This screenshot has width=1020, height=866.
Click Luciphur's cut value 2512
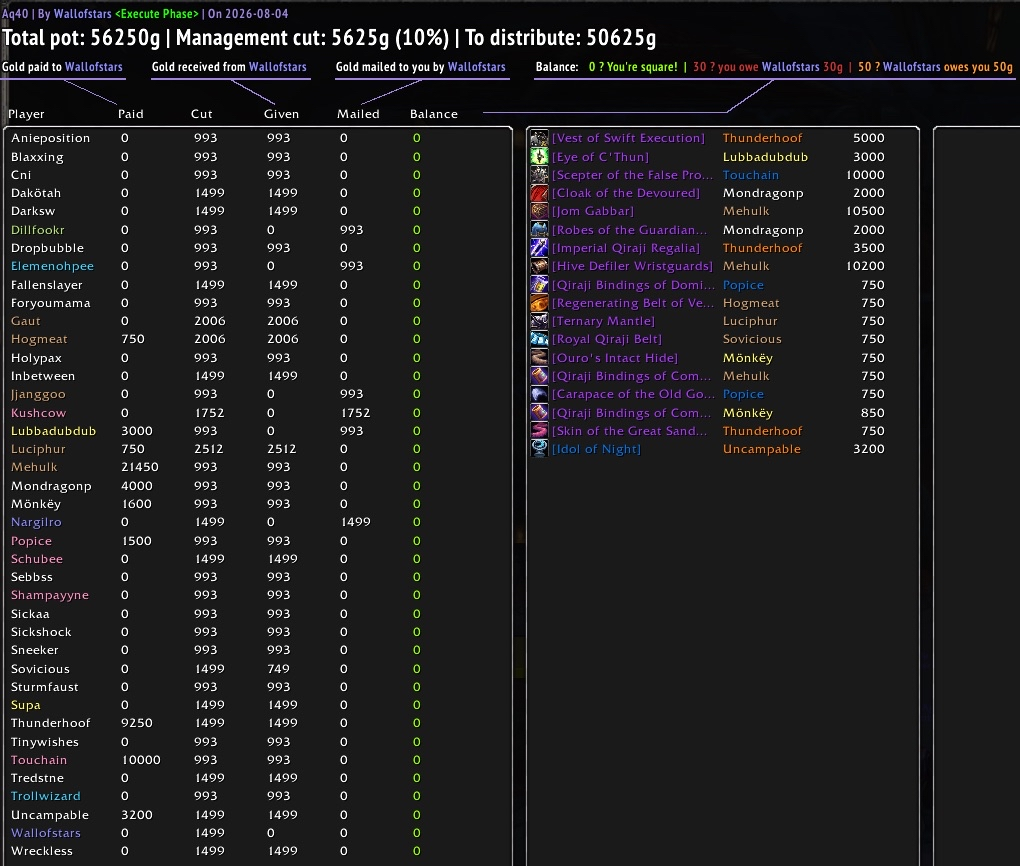(209, 449)
